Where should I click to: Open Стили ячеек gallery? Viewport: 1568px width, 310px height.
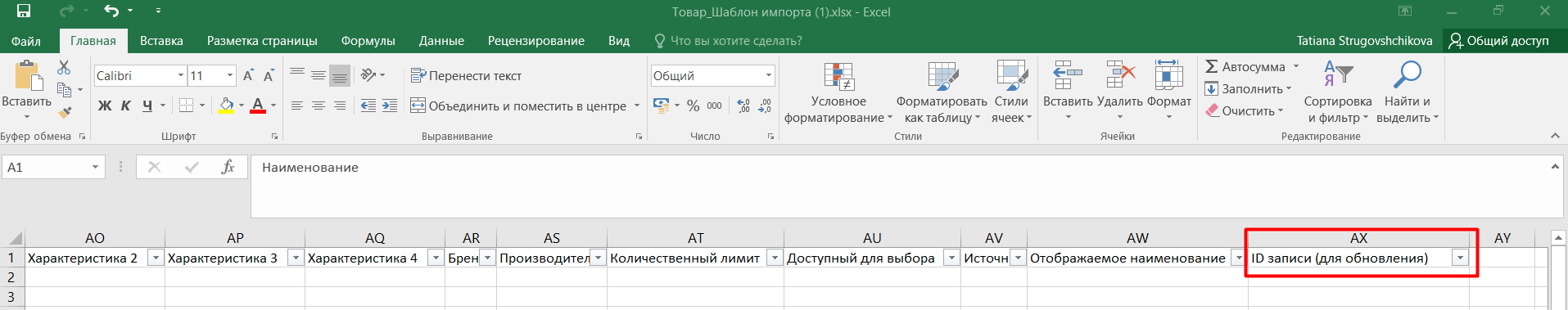click(x=1011, y=92)
